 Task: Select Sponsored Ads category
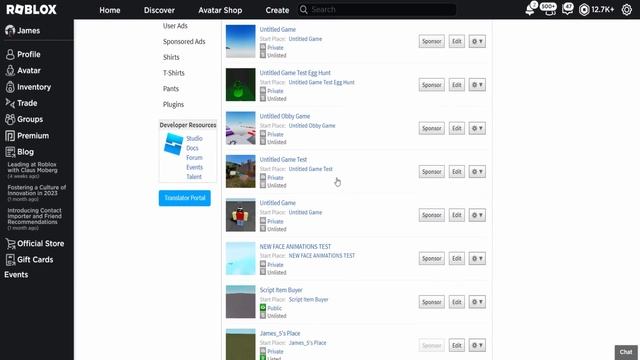point(184,42)
